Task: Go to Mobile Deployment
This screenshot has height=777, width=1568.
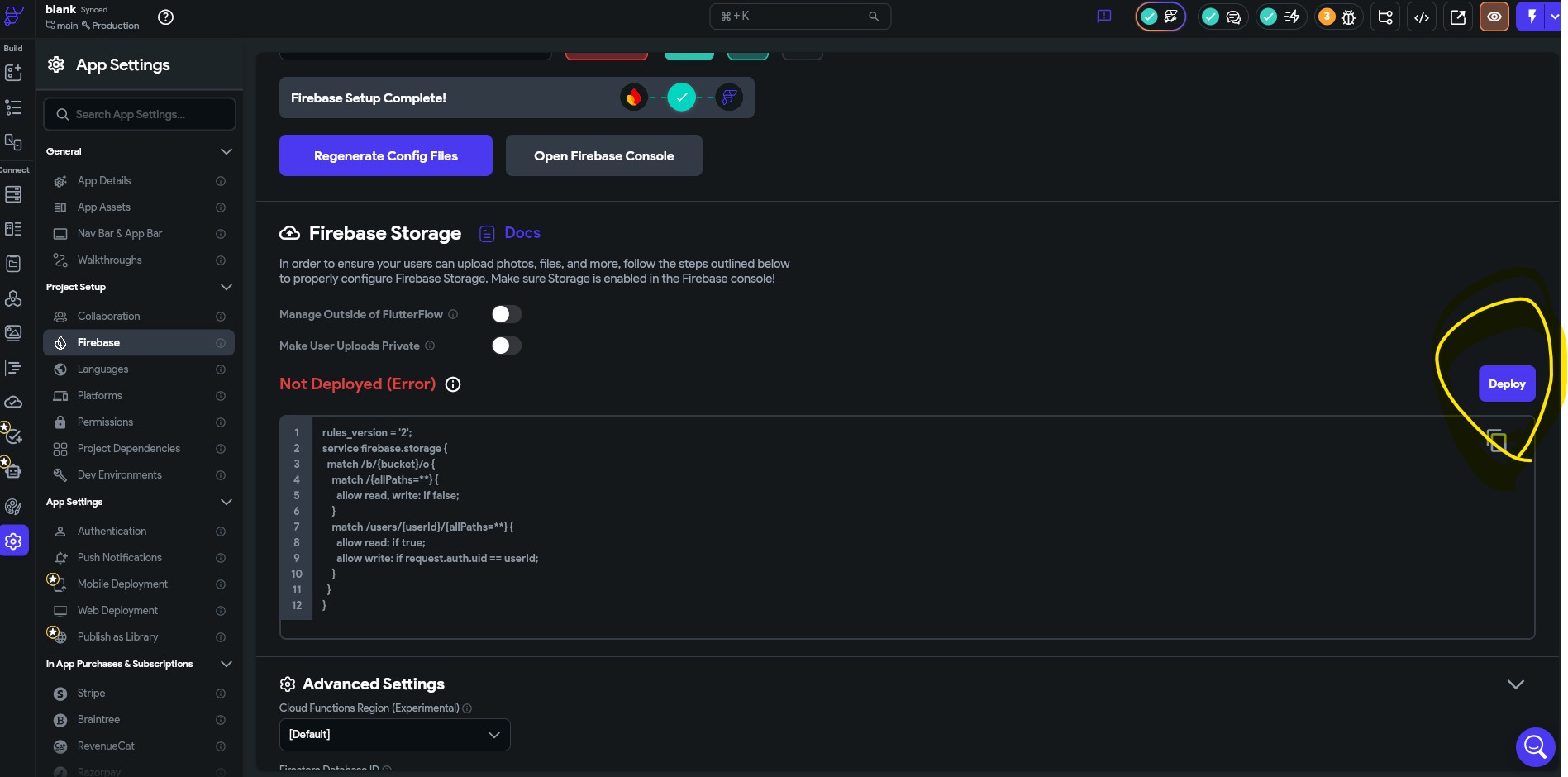Action: click(x=139, y=584)
